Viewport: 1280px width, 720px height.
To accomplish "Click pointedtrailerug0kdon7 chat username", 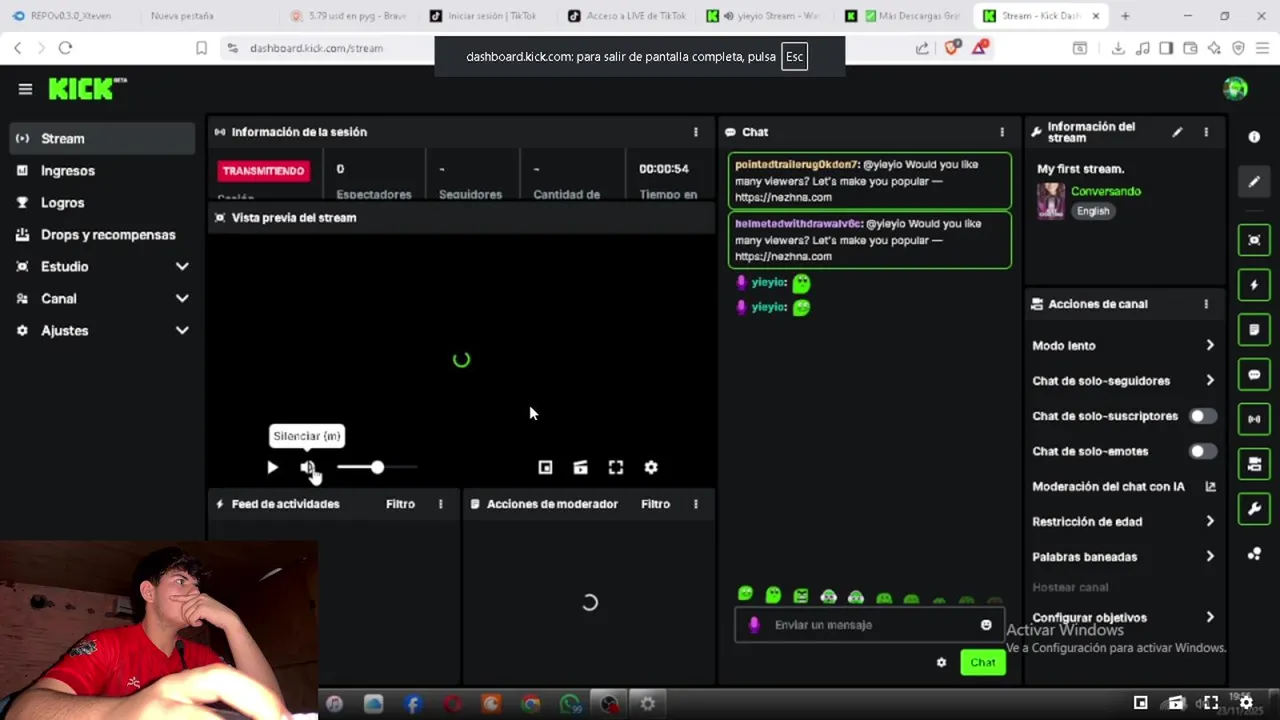I will pos(796,164).
